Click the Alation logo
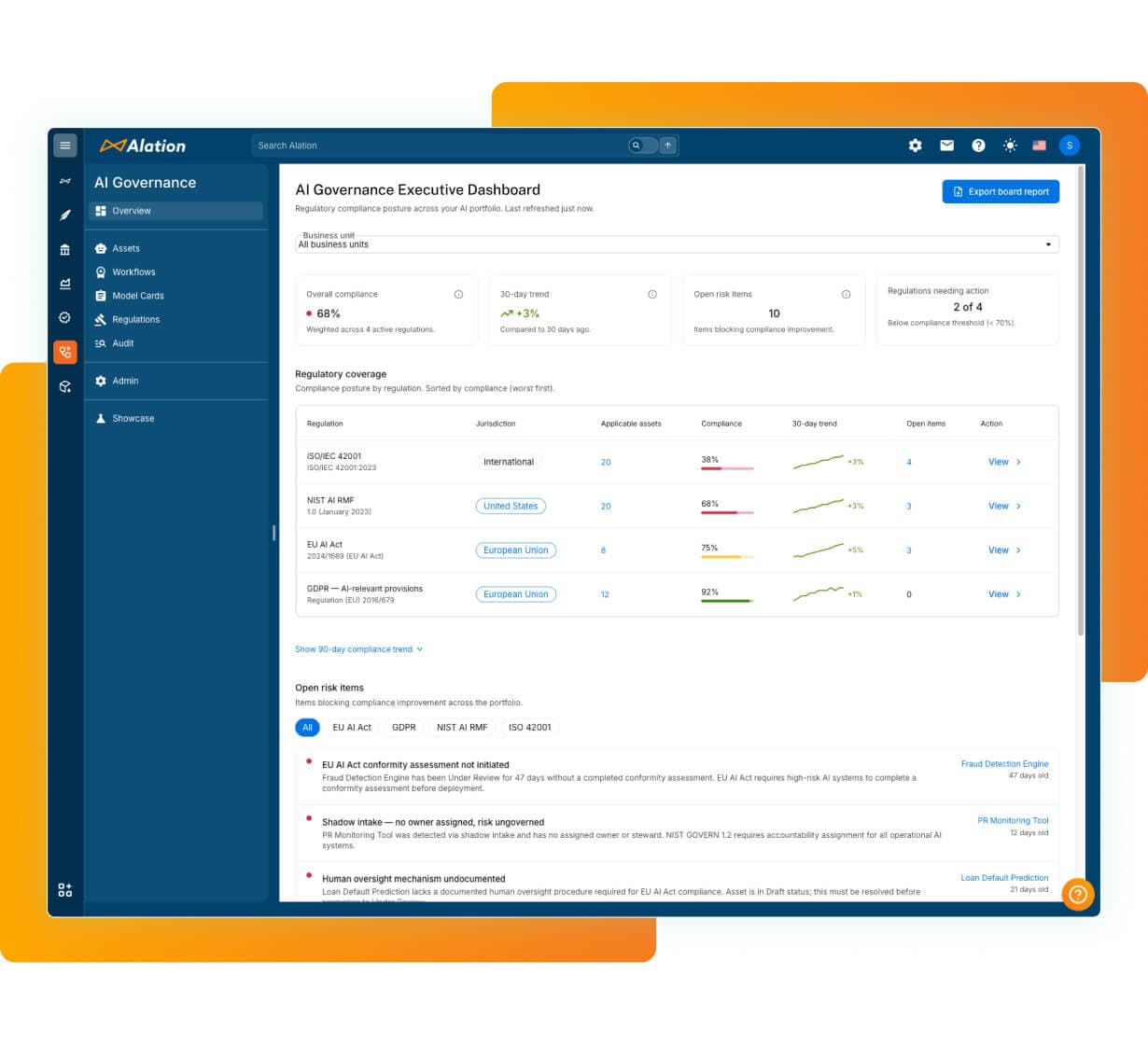This screenshot has height=1045, width=1148. click(x=143, y=146)
